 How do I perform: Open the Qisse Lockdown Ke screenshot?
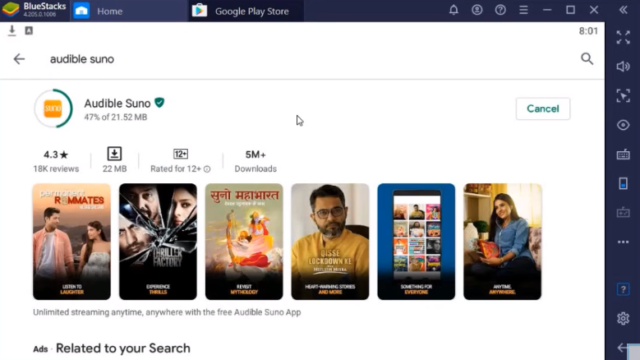[330, 242]
